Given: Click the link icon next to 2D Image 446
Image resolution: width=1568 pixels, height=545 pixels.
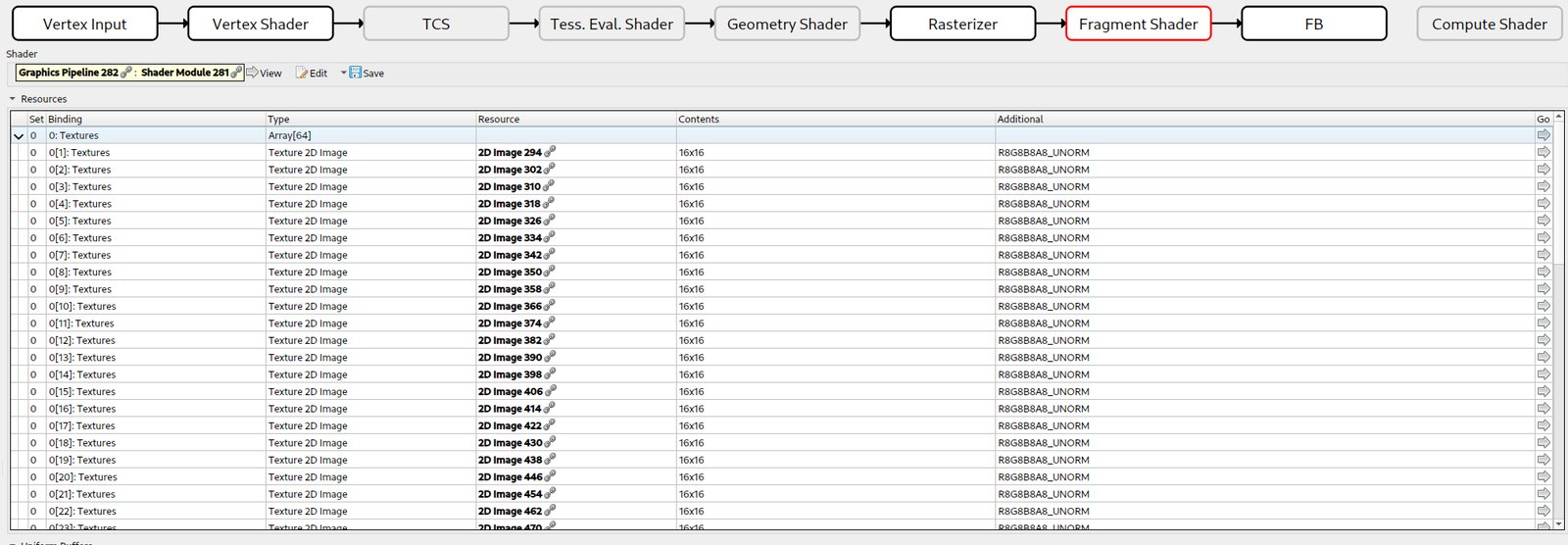Looking at the screenshot, I should click(551, 476).
